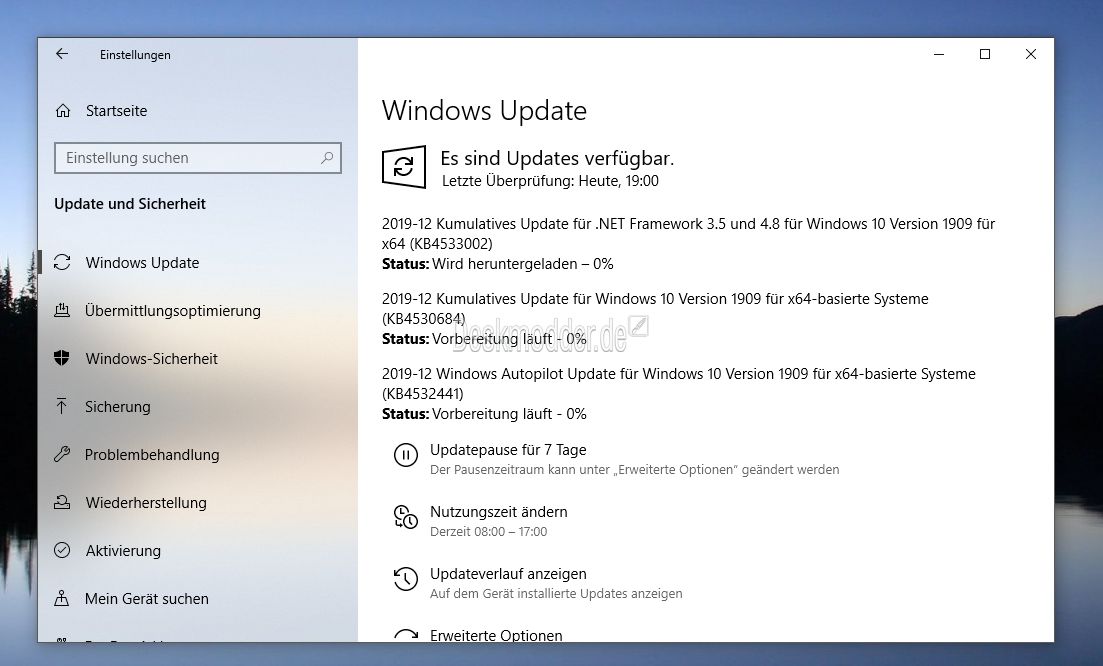
Task: Click the Pausenzeitraum description under Updatepause
Action: 635,469
